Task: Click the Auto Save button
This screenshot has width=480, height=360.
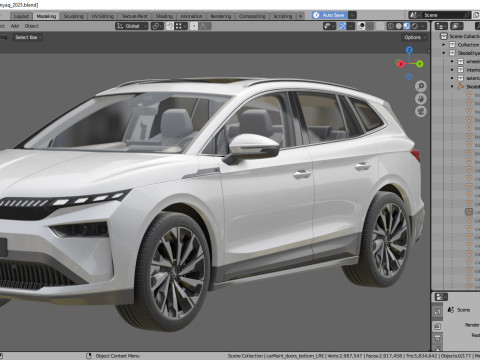Action: coord(330,15)
